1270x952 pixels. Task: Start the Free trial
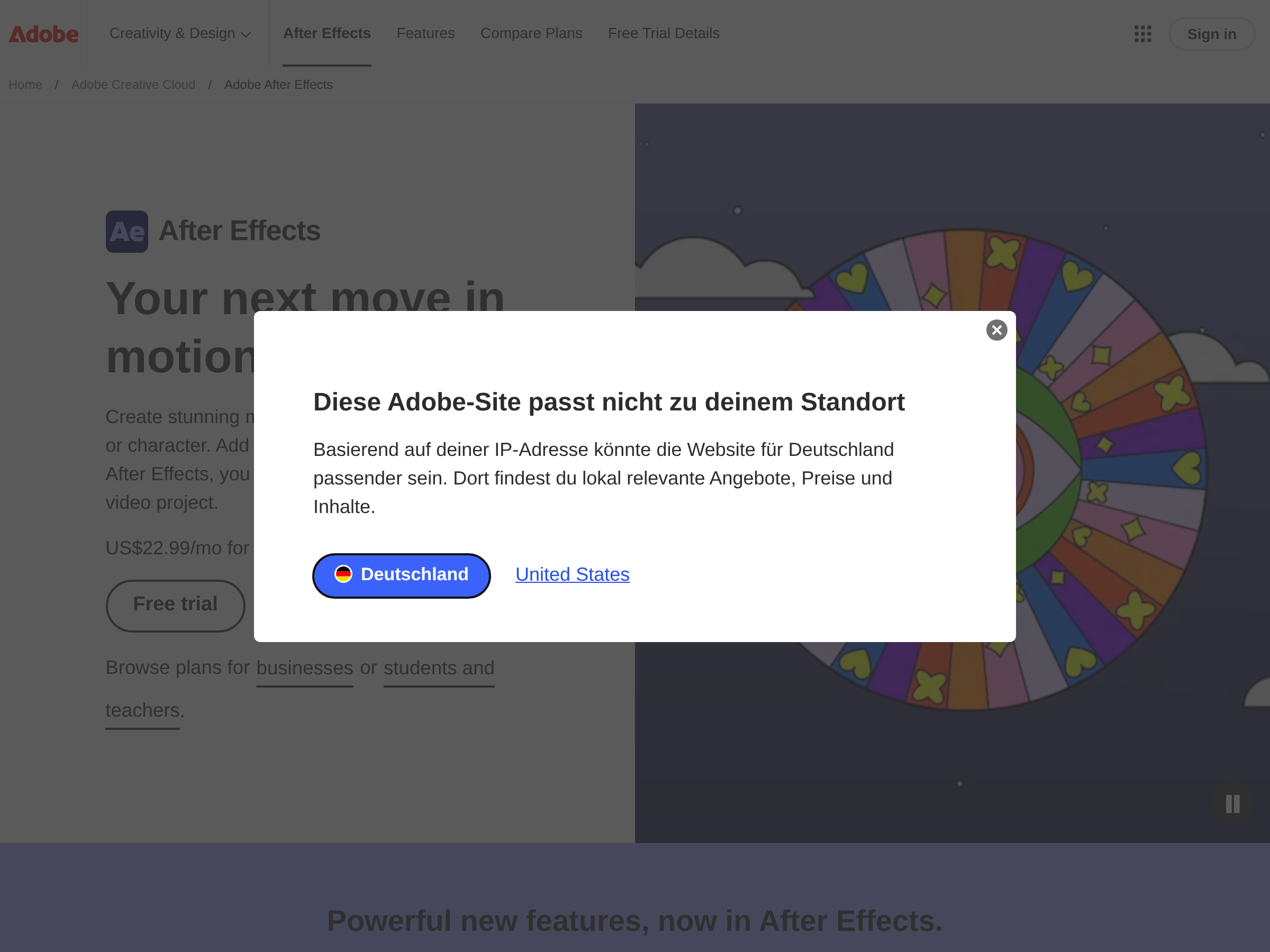point(175,605)
